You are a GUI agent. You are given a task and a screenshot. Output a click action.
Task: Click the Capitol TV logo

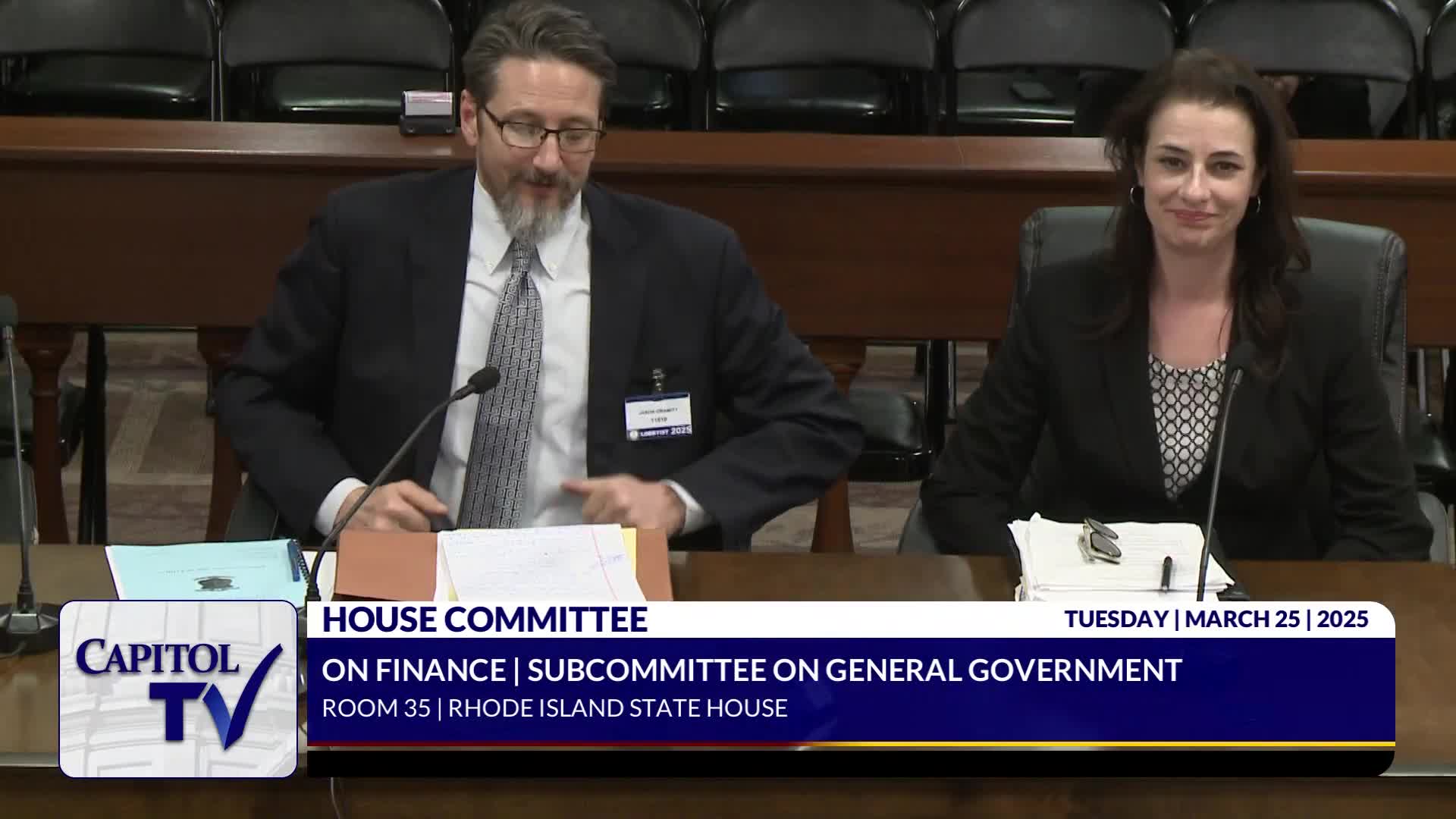coord(178,689)
